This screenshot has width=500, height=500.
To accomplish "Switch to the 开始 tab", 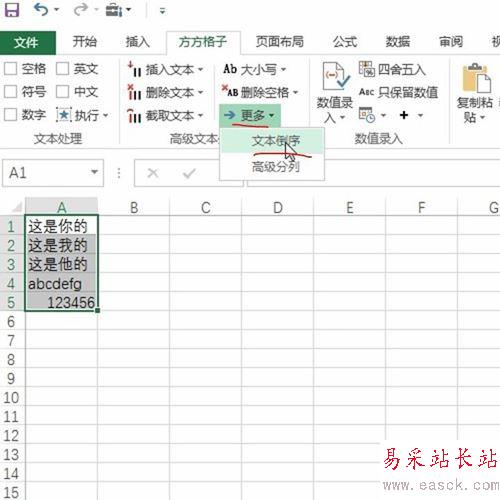I will tap(85, 42).
